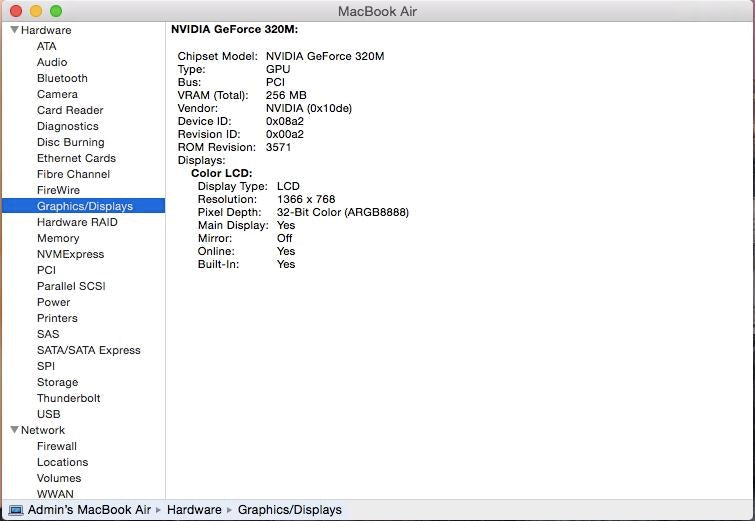Click the Pixel Depth value
This screenshot has height=521, width=755.
343,212
